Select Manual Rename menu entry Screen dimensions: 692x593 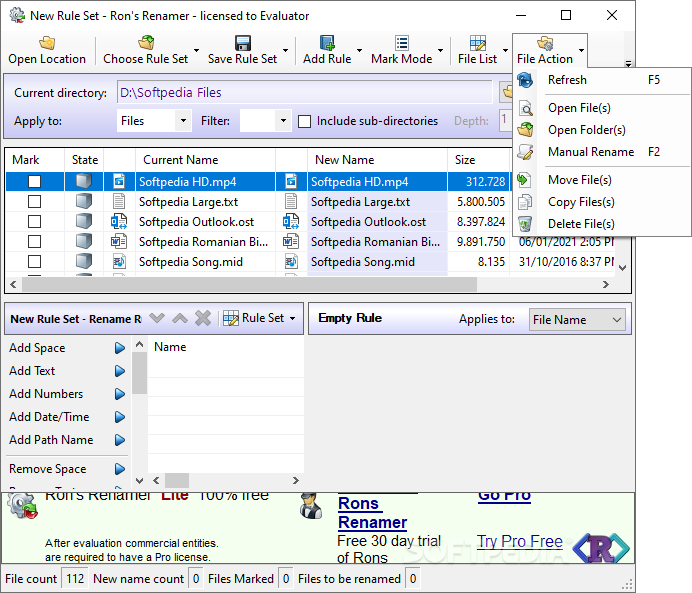603,152
